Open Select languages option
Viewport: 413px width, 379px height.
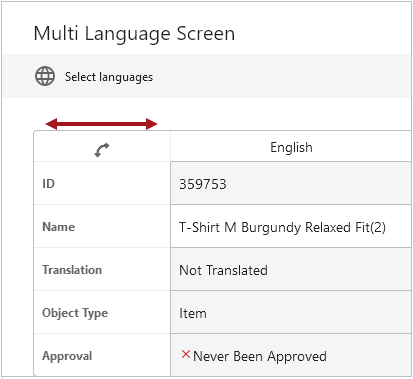tap(109, 77)
